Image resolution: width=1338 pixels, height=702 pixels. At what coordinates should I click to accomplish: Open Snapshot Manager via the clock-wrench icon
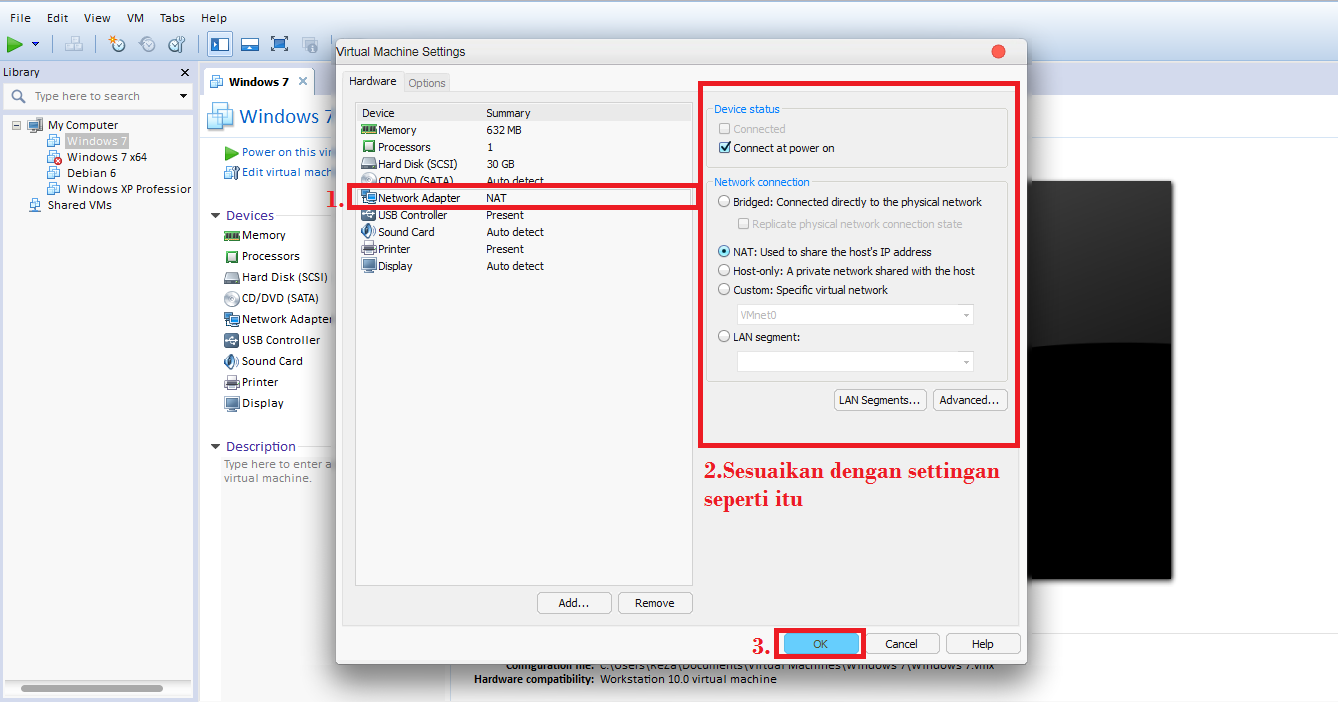(x=176, y=44)
